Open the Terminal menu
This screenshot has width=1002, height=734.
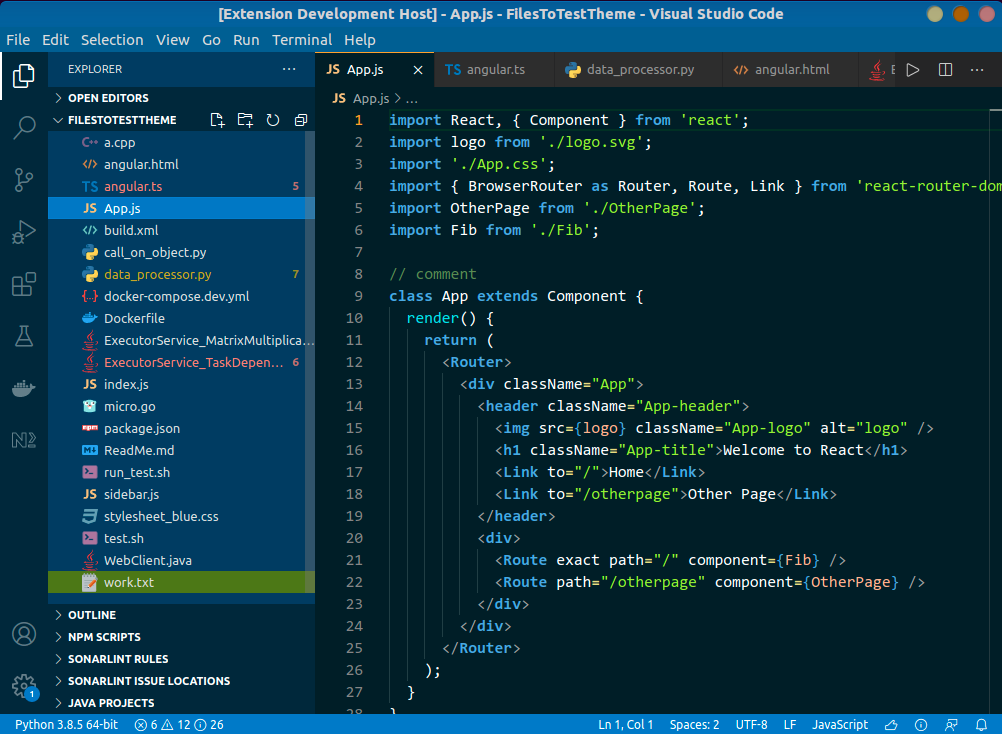[x=302, y=40]
